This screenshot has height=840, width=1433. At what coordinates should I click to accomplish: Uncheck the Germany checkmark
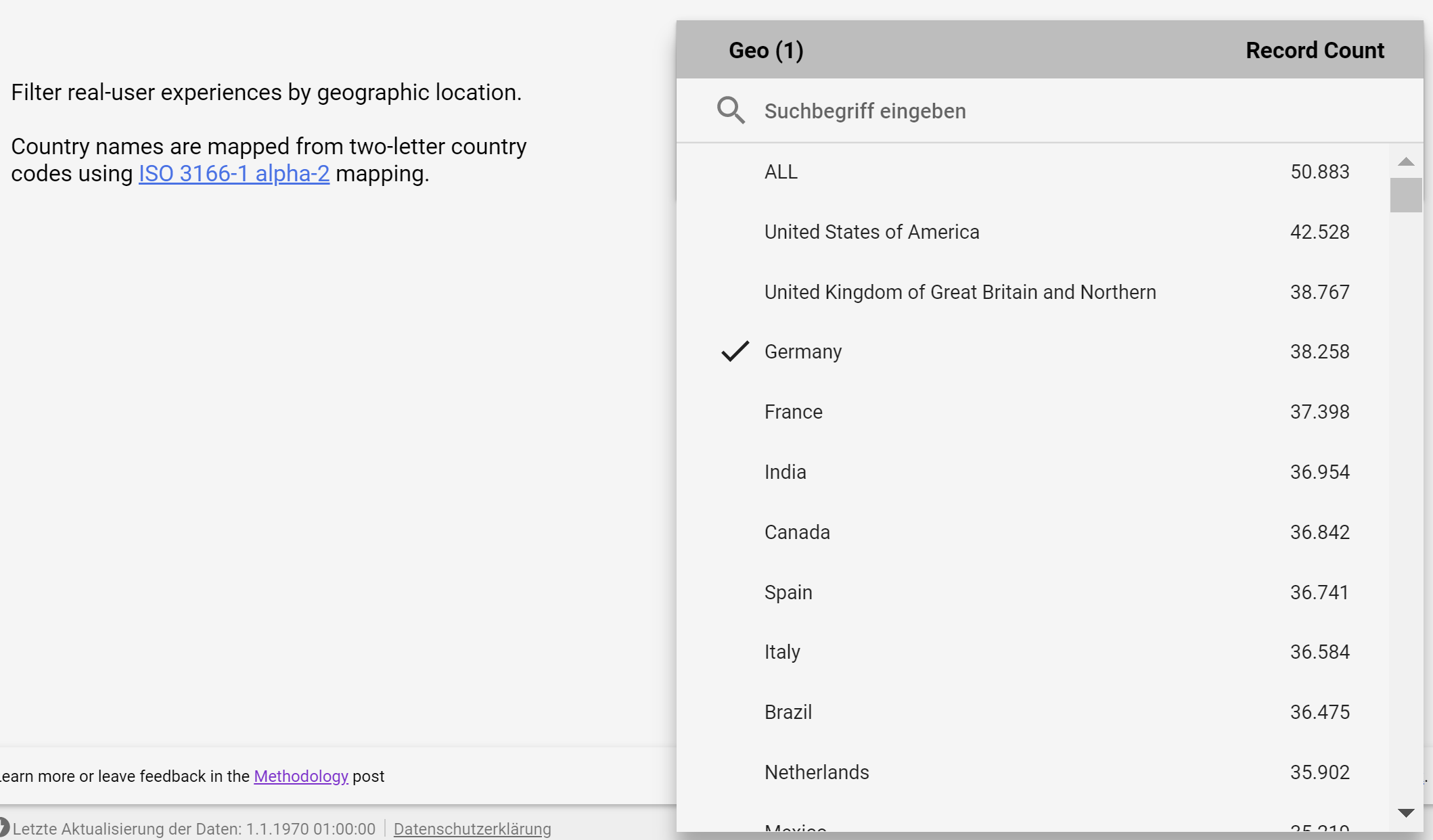click(735, 352)
